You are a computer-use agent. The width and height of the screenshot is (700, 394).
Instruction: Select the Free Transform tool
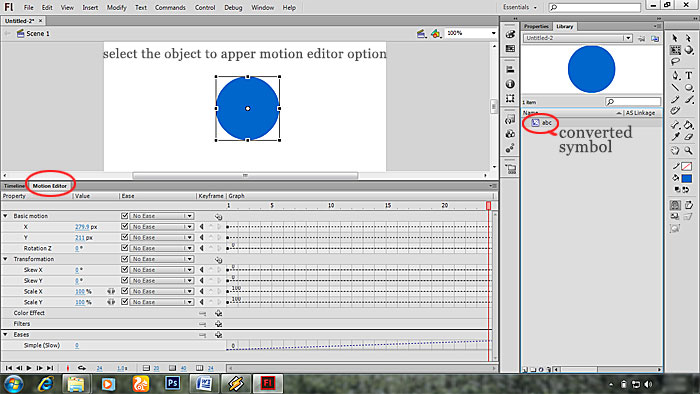675,50
